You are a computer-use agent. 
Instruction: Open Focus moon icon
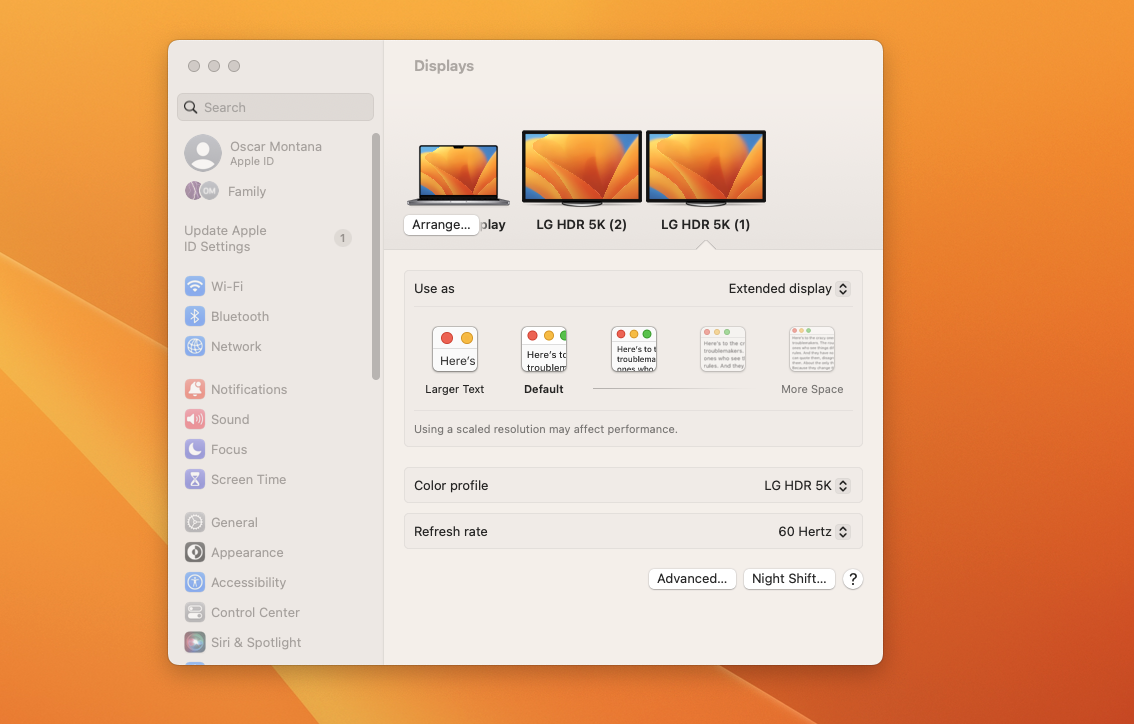tap(195, 449)
